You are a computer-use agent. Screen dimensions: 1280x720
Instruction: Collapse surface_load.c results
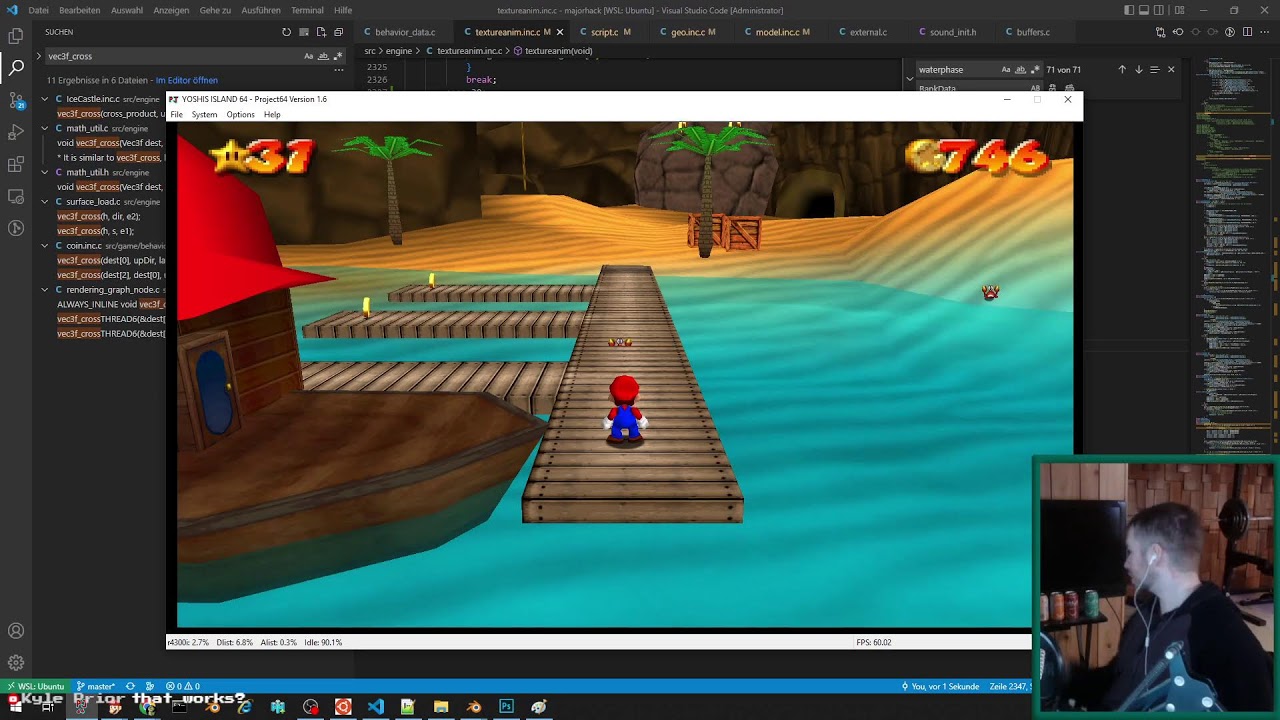click(44, 201)
